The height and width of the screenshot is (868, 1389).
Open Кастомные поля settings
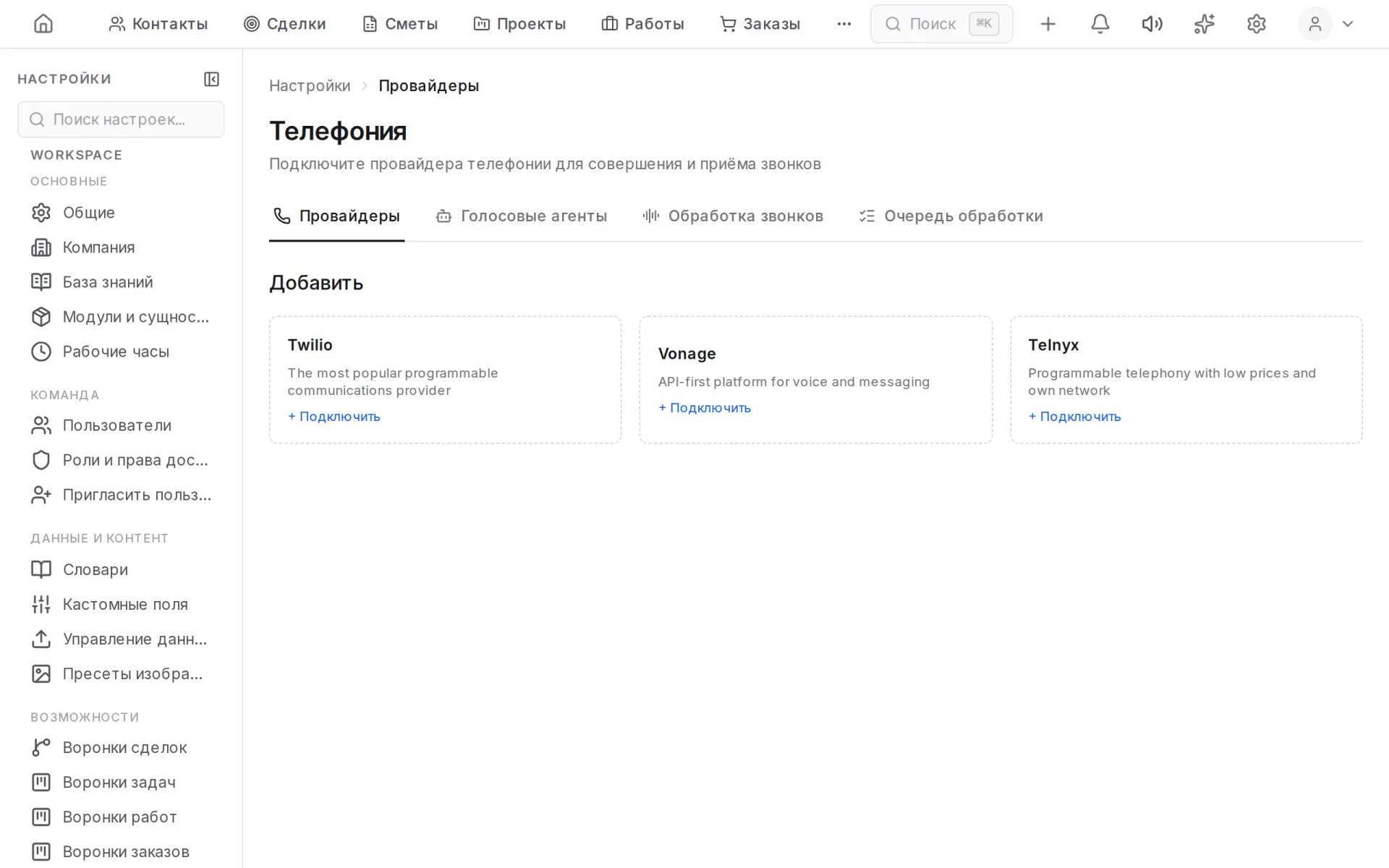121,604
